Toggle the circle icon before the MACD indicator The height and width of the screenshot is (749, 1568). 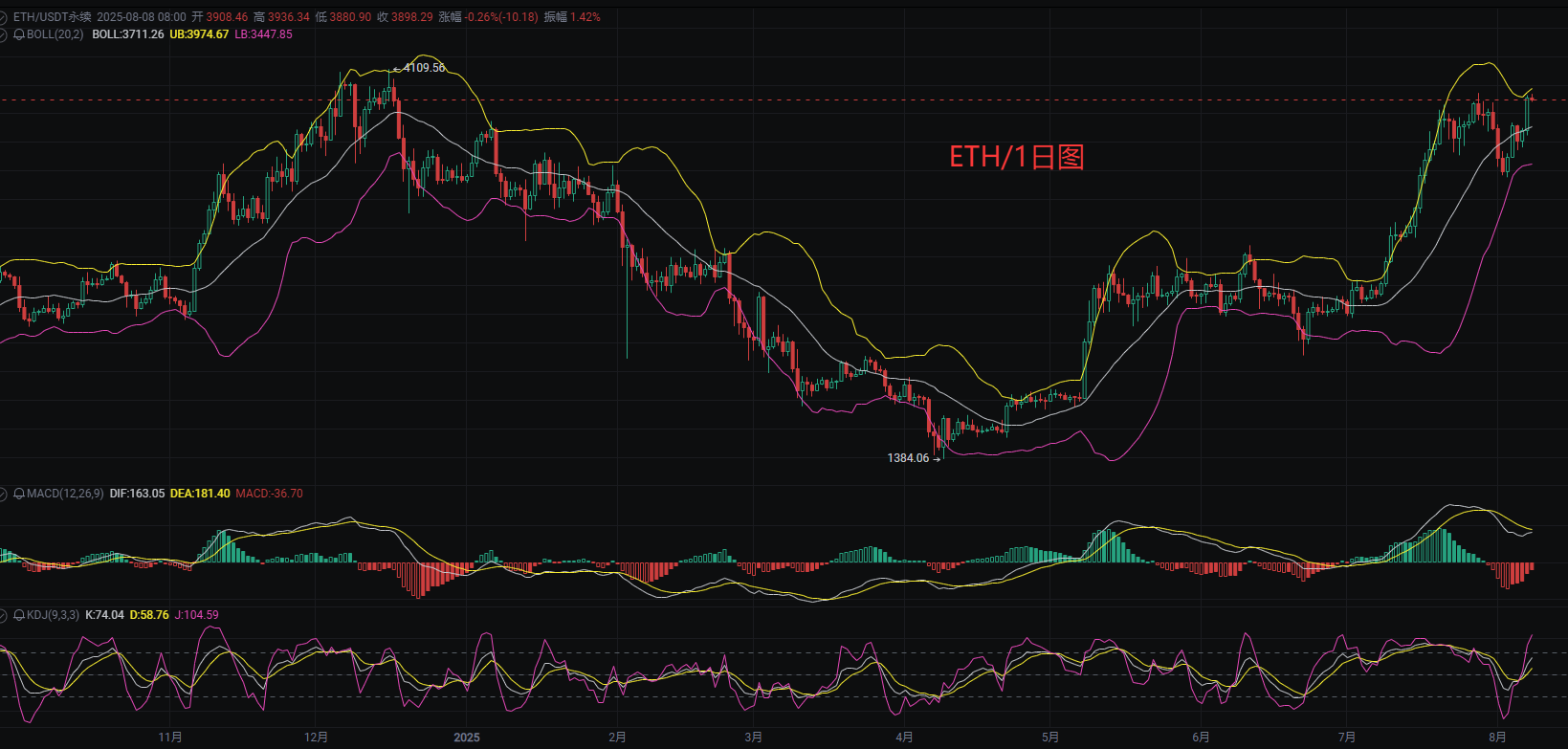pos(5,494)
